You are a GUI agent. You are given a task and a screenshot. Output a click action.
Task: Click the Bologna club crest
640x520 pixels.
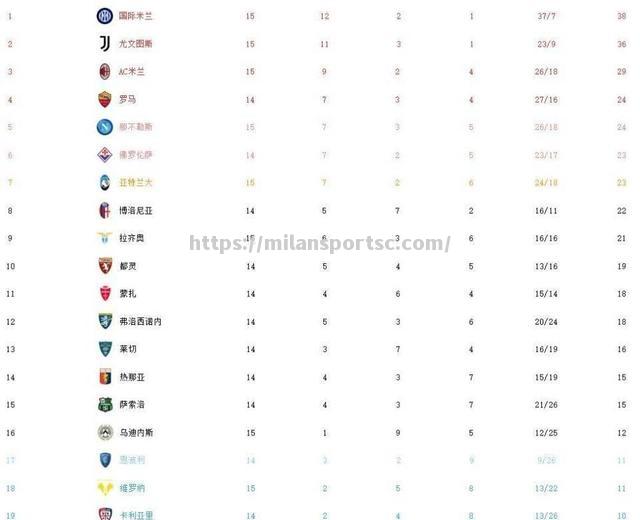(x=105, y=211)
